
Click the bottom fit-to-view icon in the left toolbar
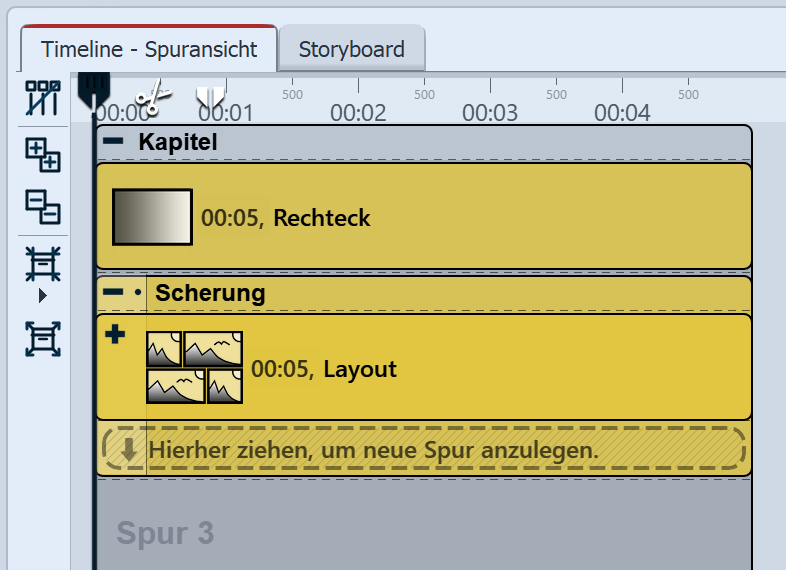(x=43, y=340)
